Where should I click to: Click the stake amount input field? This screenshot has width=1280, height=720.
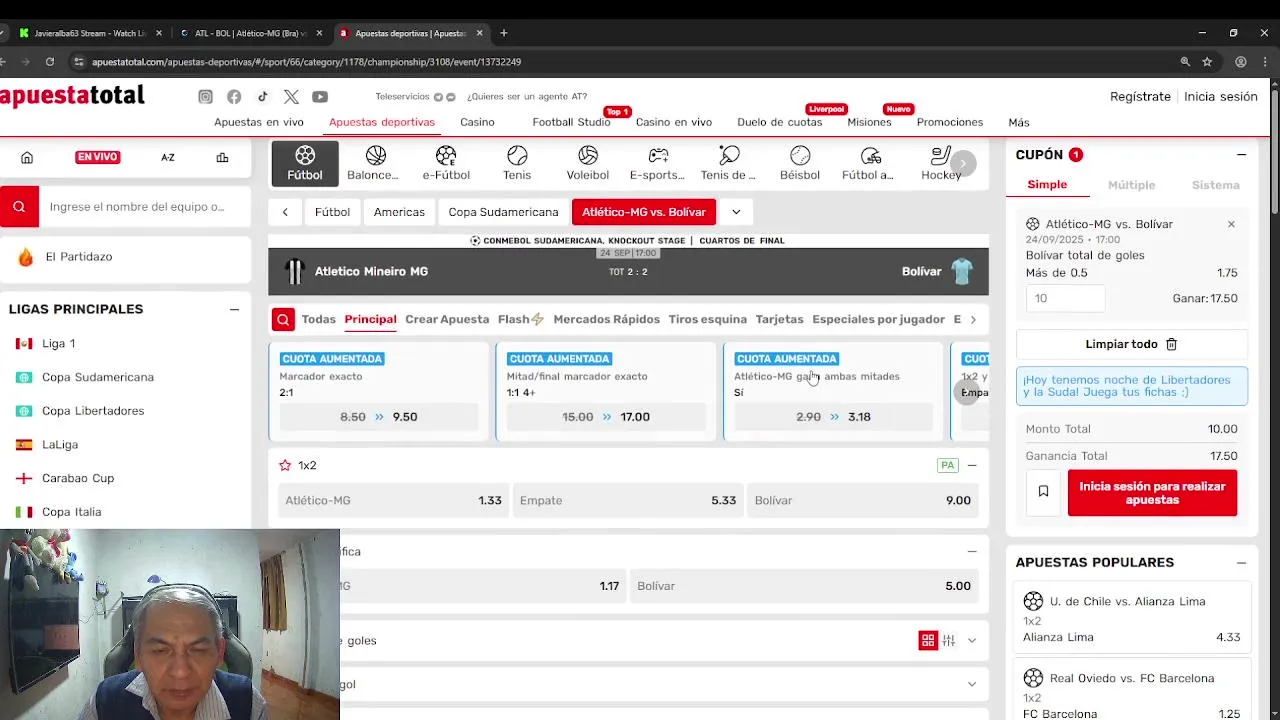tap(1065, 298)
